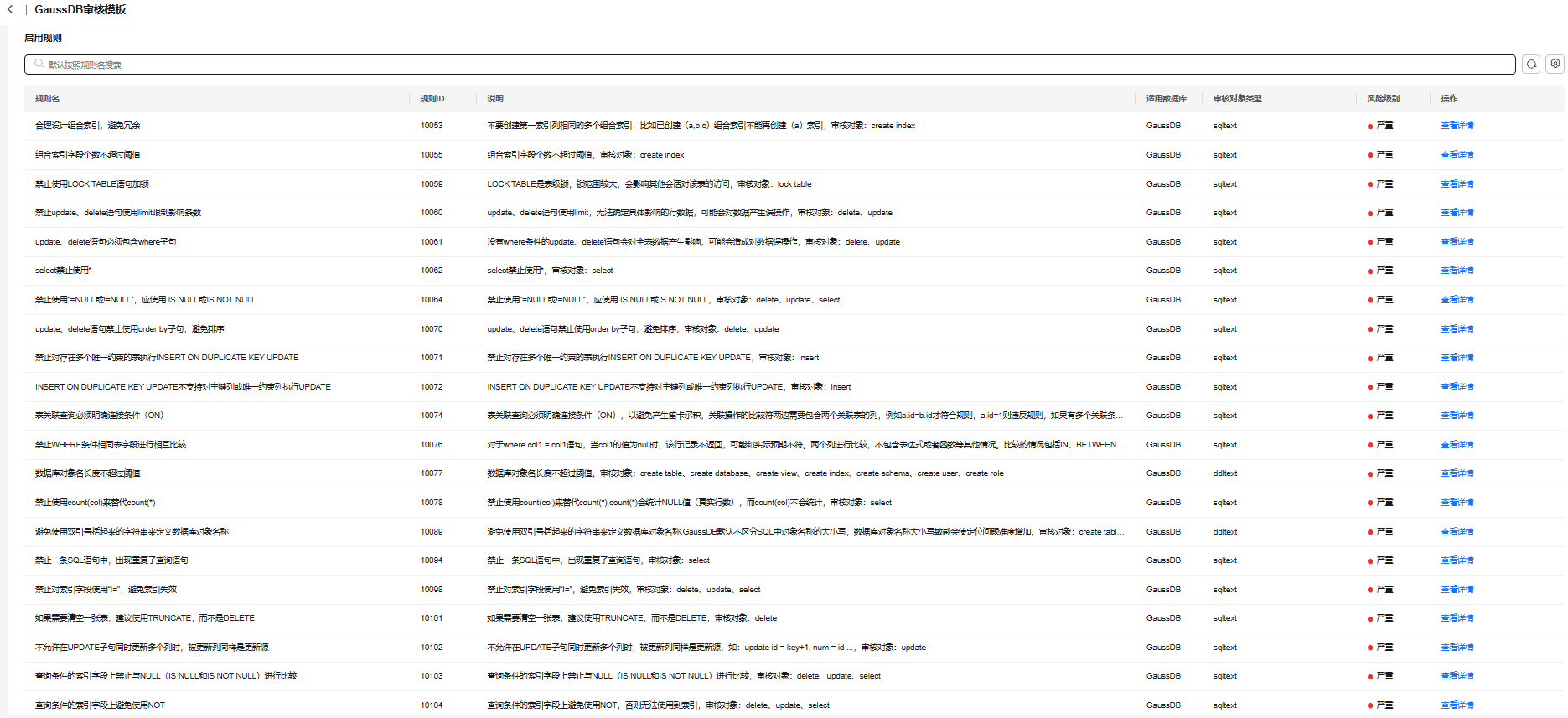
Task: Click the description text of rule 10101
Action: tap(632, 618)
